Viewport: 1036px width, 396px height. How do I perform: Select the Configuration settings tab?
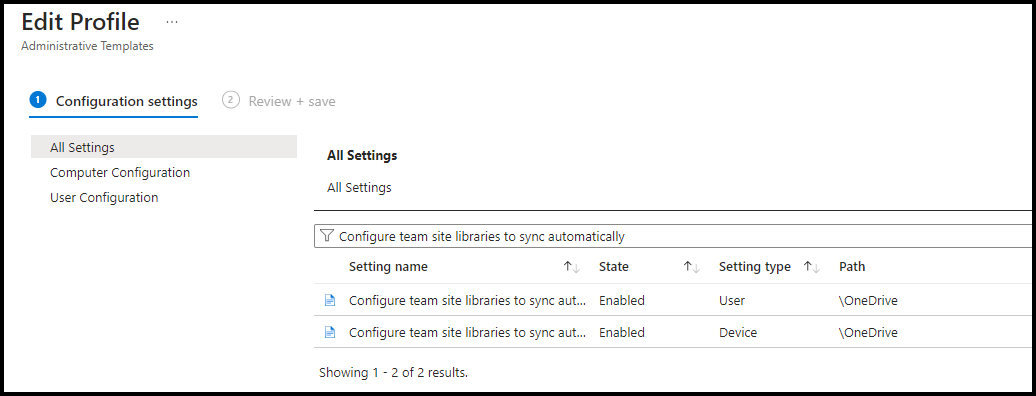[x=114, y=101]
